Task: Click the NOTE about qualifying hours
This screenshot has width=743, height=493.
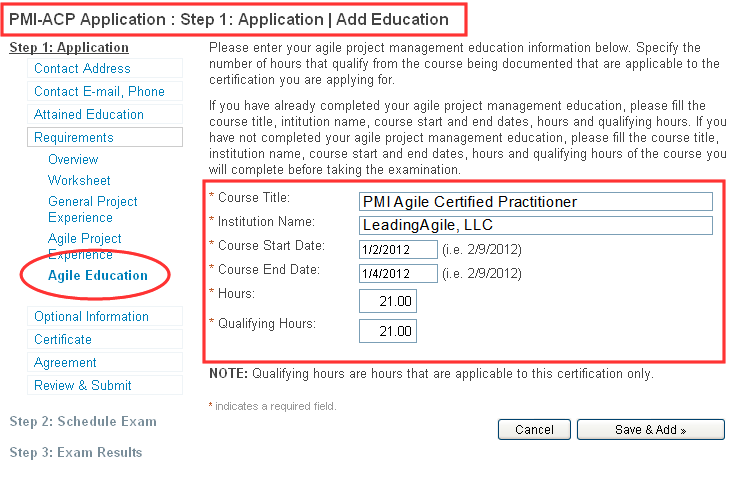Action: (431, 374)
